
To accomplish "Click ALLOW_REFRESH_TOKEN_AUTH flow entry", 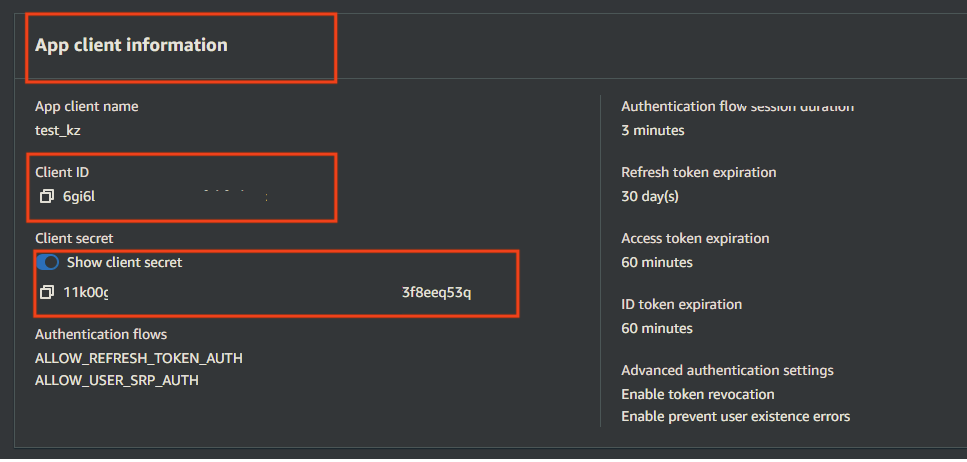I will coord(139,358).
